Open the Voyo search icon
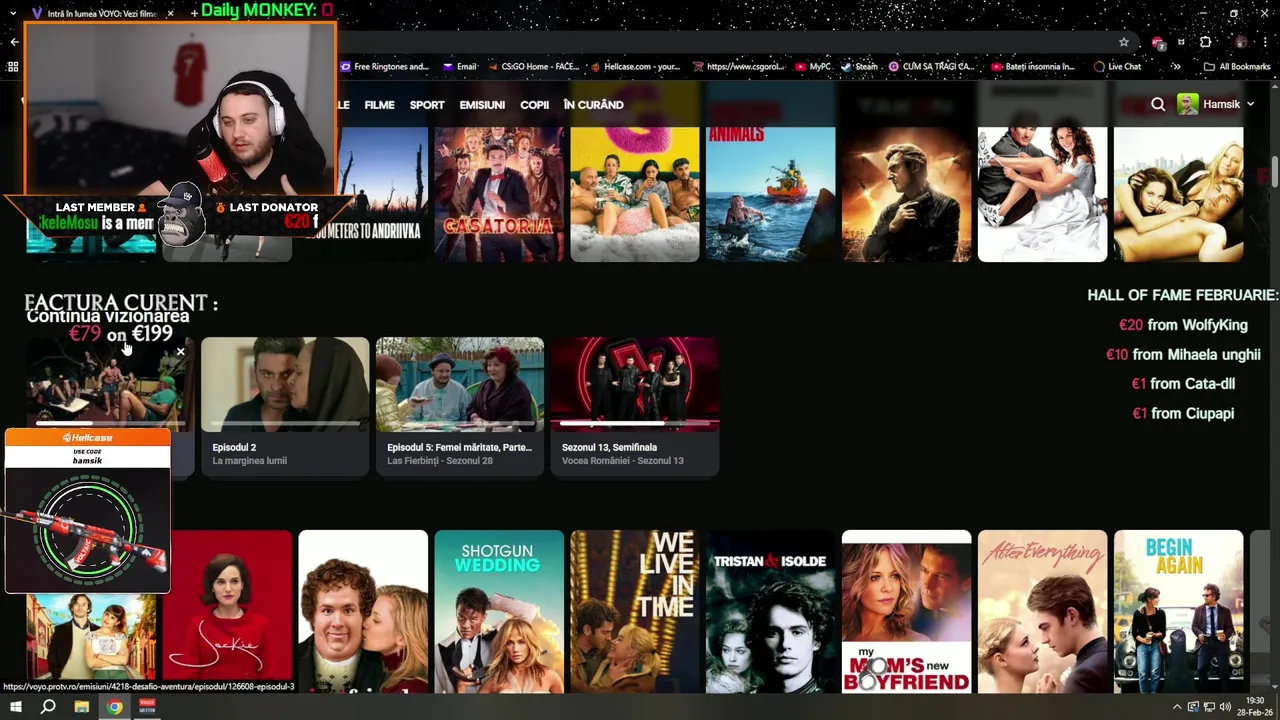Screen dimensions: 1280x720 1158,104
